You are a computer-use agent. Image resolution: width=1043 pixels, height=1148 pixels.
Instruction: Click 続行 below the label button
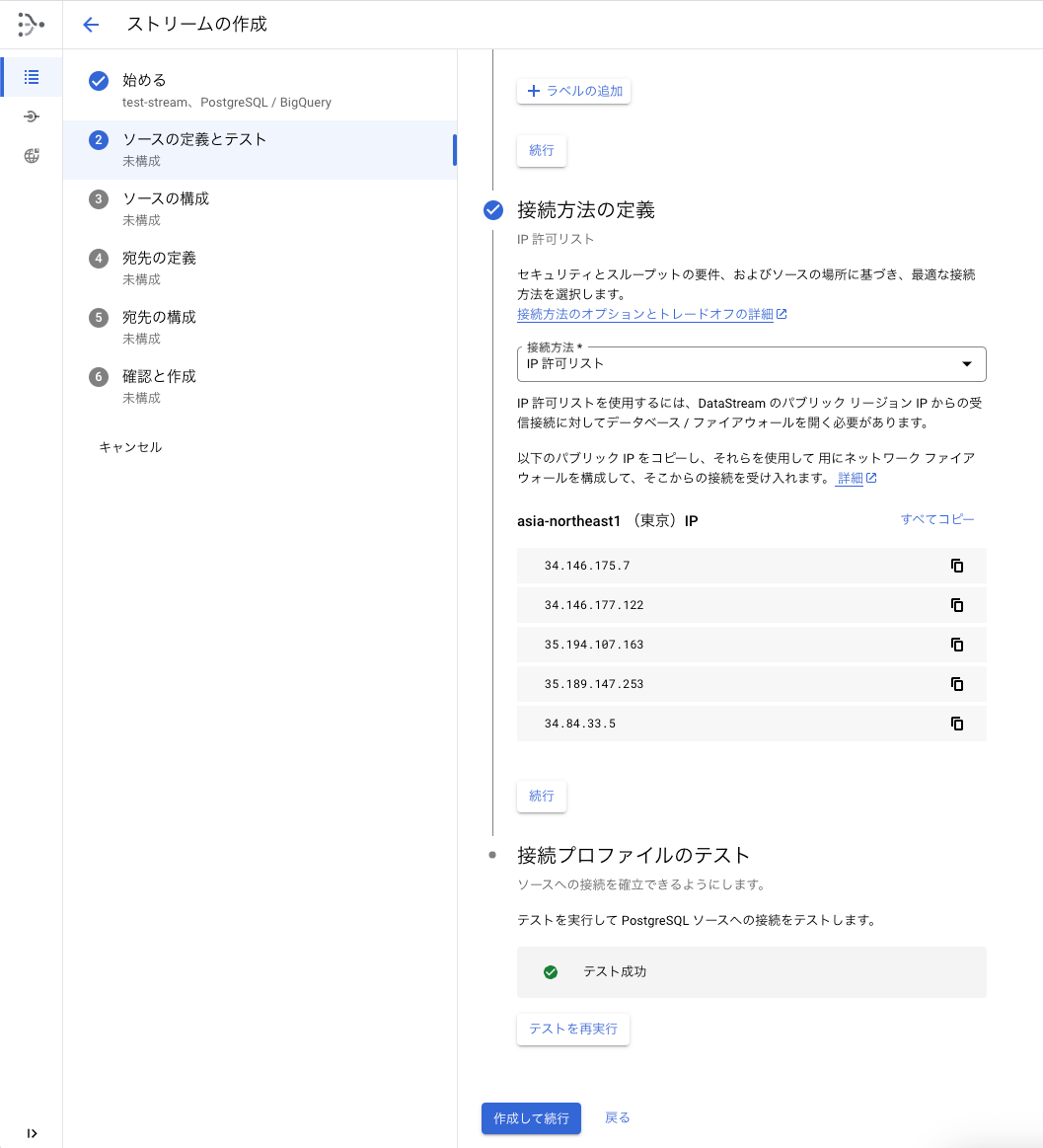542,151
